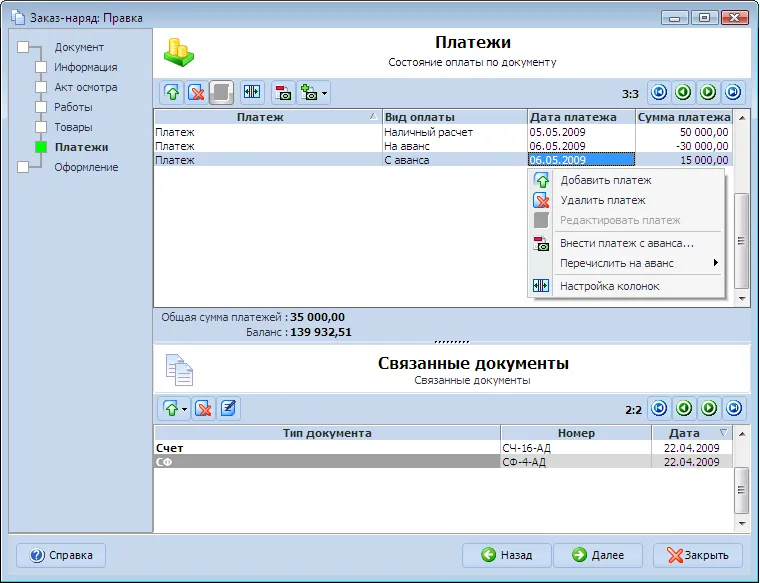Screen dimensions: 760x583
Task: Open Документ section label in sidebar
Action: 79,47
